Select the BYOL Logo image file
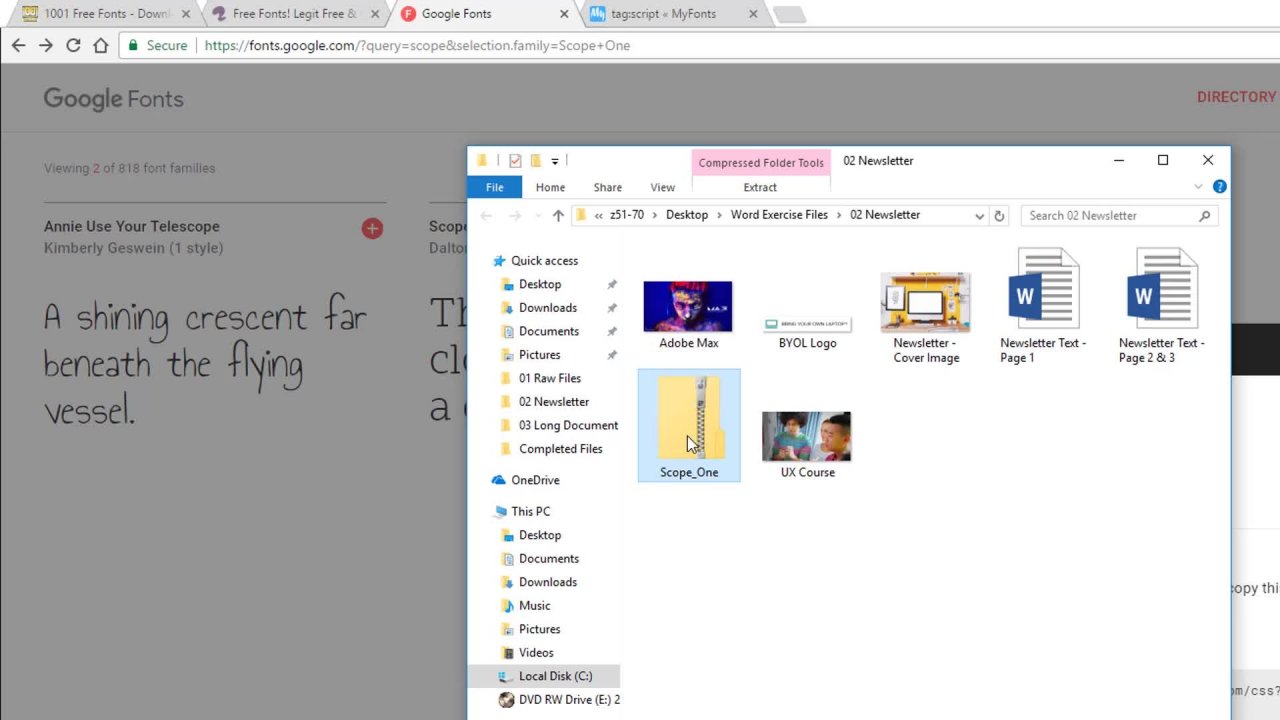Viewport: 1280px width, 720px height. click(x=807, y=333)
